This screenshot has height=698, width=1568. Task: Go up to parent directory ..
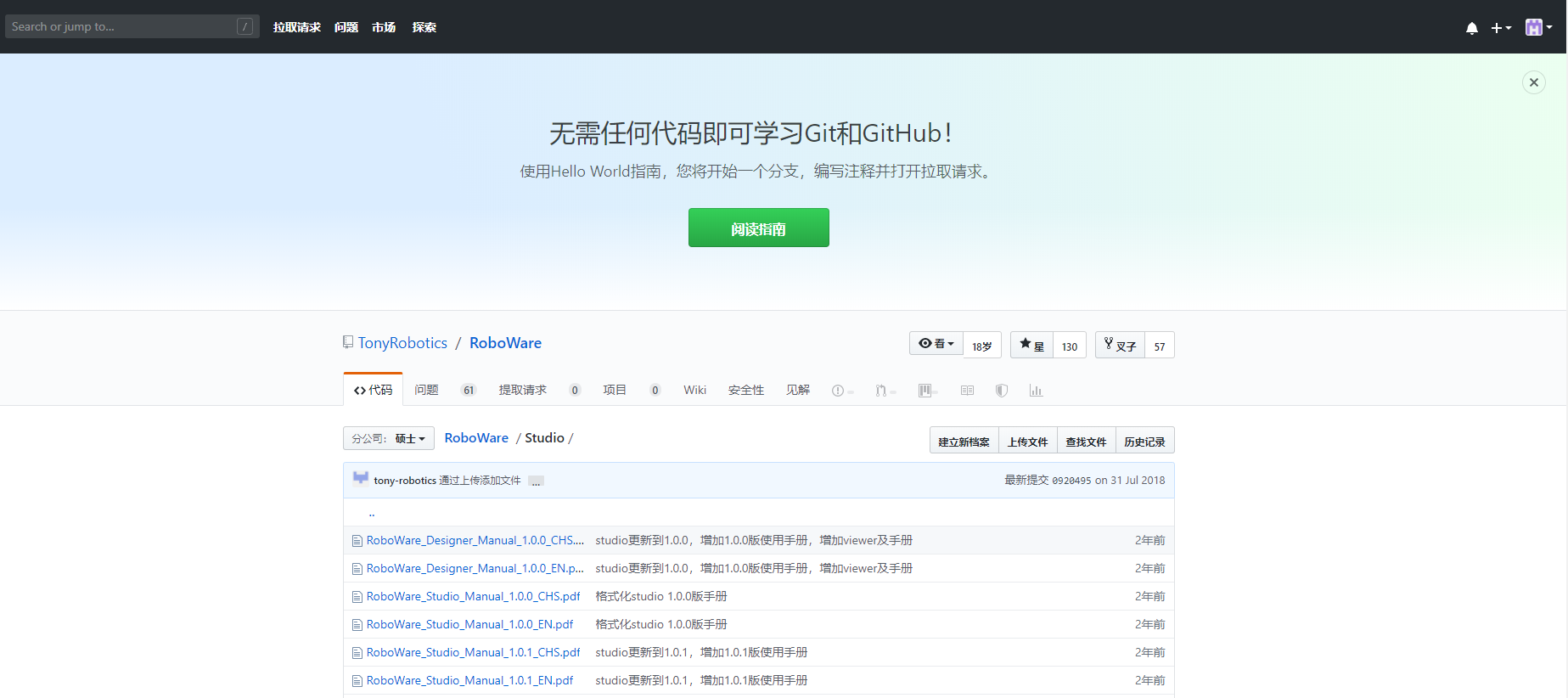pos(372,513)
